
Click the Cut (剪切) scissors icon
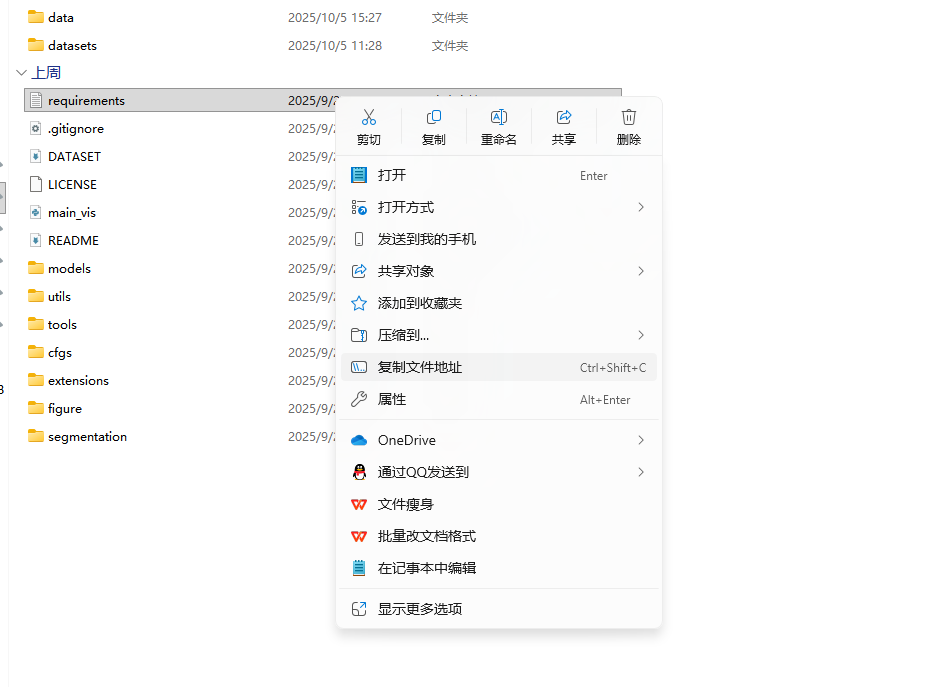[369, 117]
